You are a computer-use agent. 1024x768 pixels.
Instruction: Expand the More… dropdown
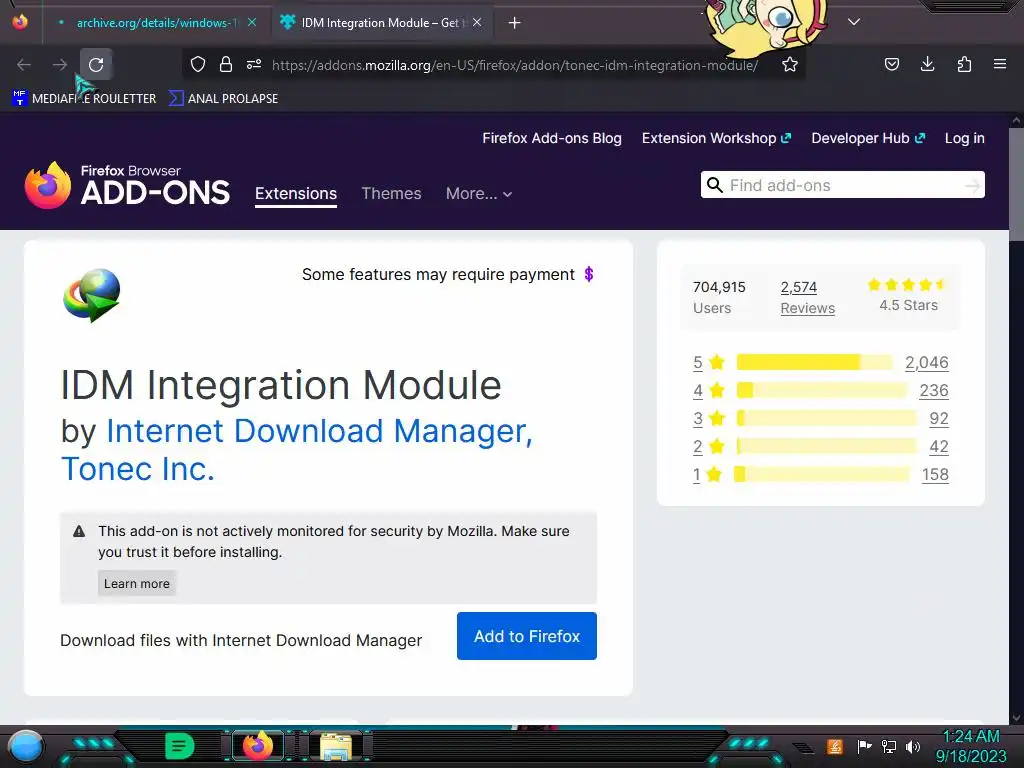(479, 194)
